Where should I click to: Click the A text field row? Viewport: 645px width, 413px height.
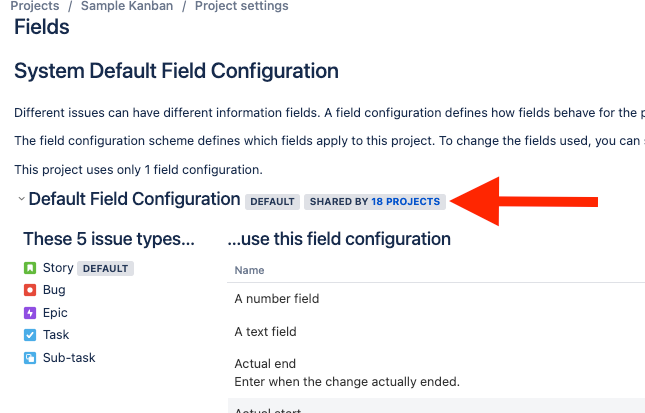[436, 332]
